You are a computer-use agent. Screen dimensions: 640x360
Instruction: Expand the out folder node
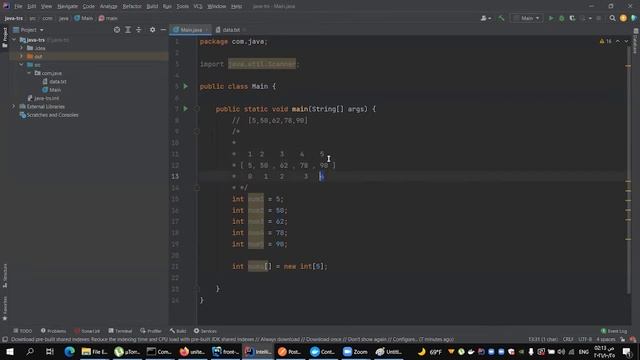(22, 56)
